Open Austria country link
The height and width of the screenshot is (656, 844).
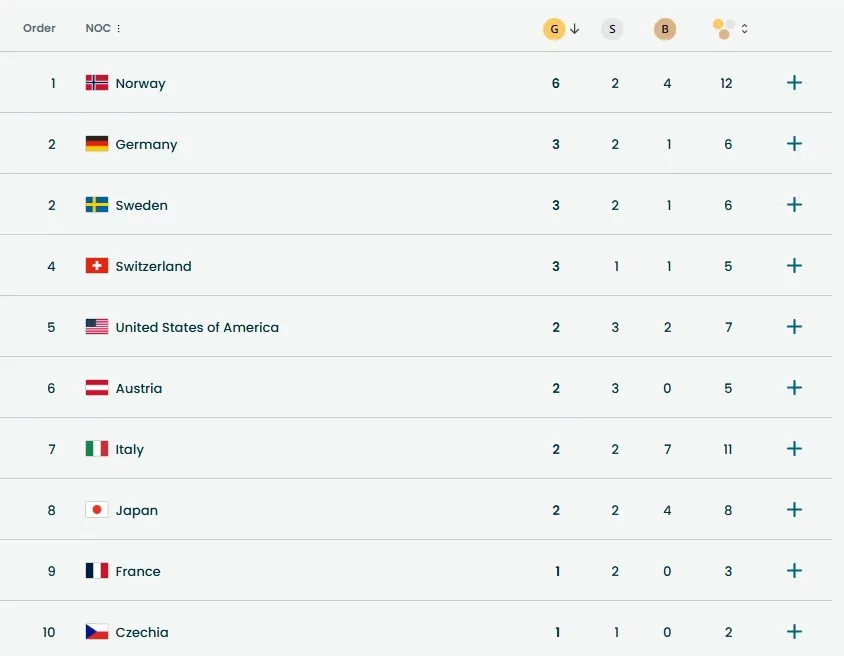click(138, 388)
